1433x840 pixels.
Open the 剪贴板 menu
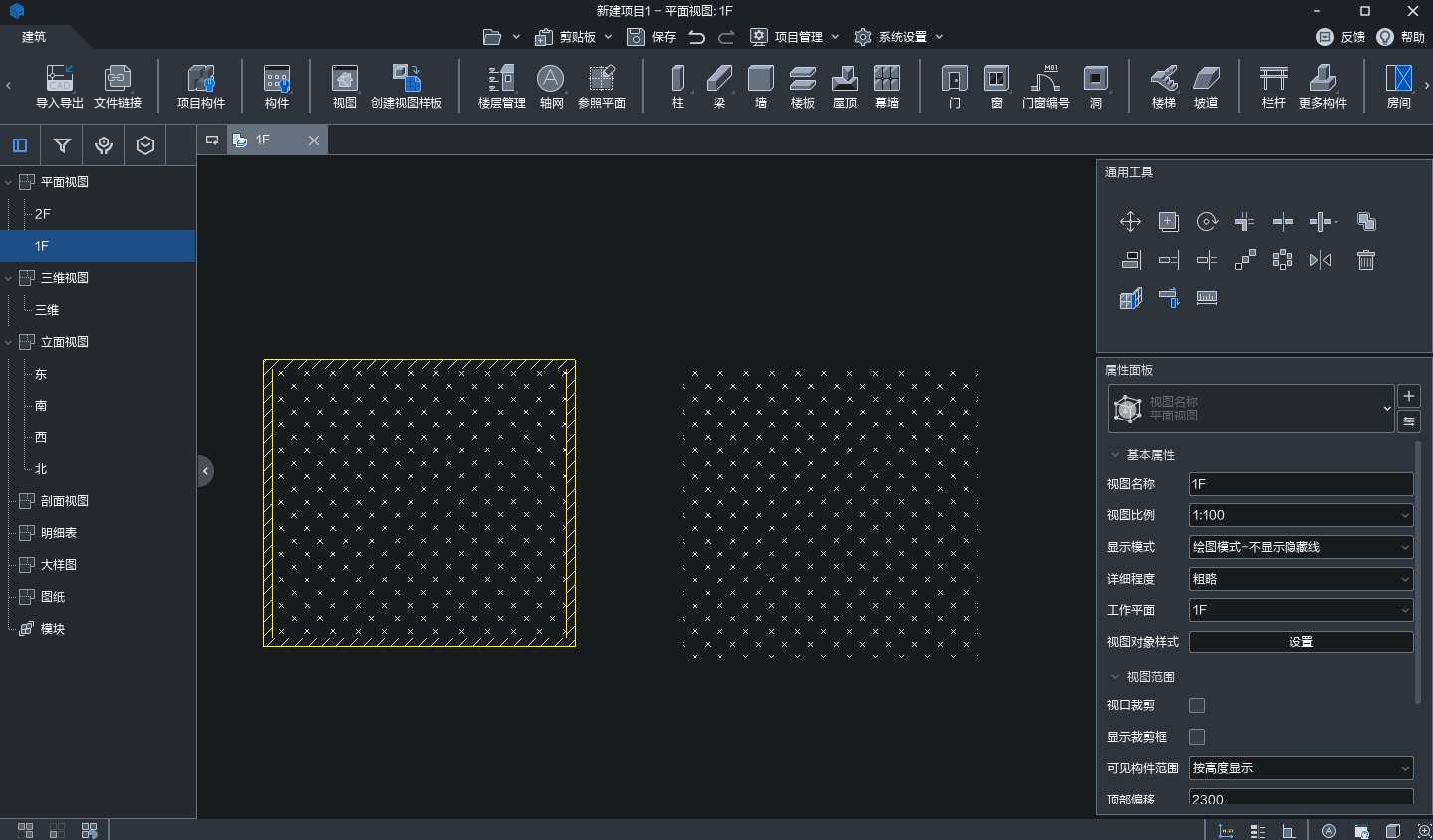(x=574, y=37)
